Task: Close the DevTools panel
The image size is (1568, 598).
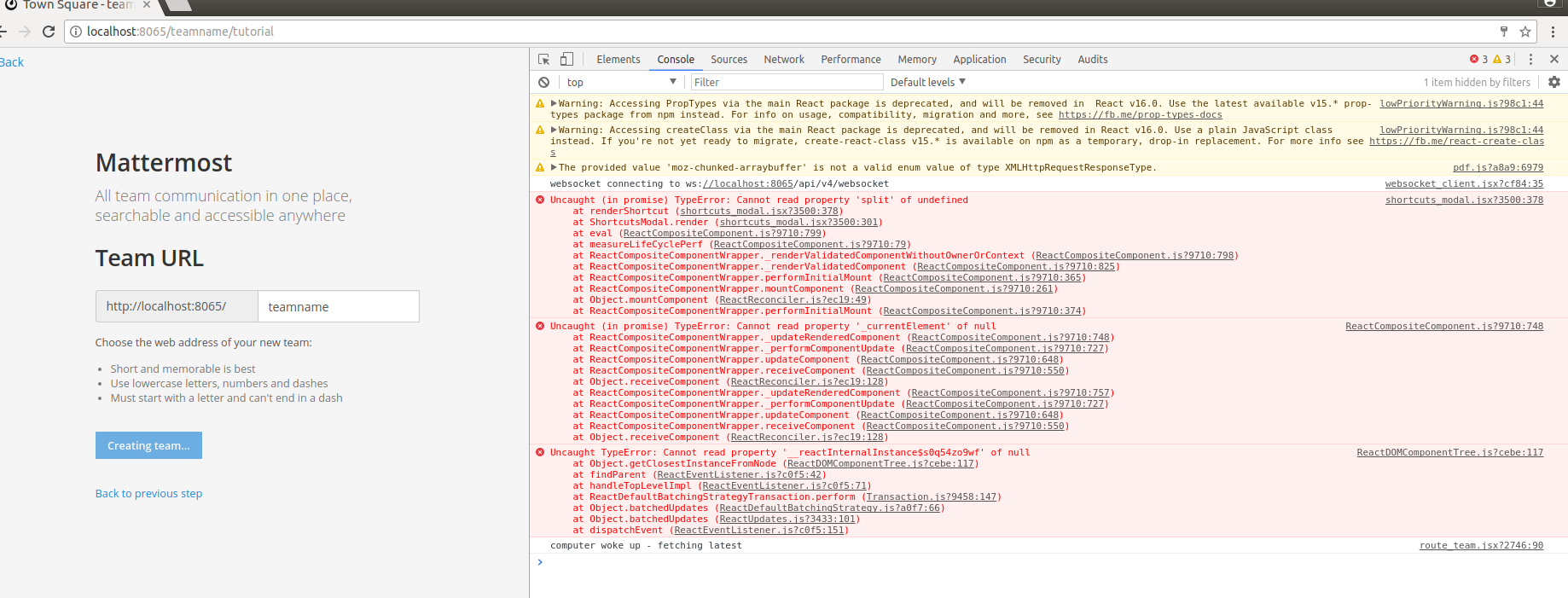Action: point(1554,59)
